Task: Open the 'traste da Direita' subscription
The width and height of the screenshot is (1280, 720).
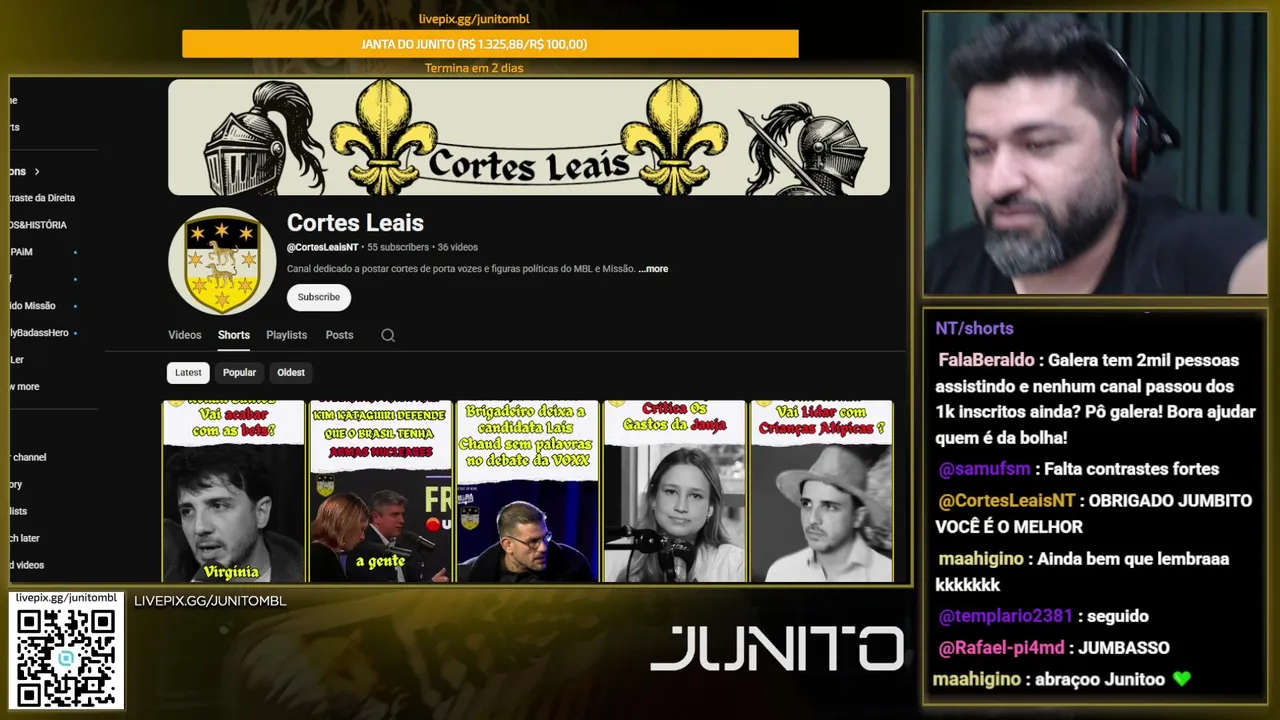Action: pyautogui.click(x=42, y=198)
